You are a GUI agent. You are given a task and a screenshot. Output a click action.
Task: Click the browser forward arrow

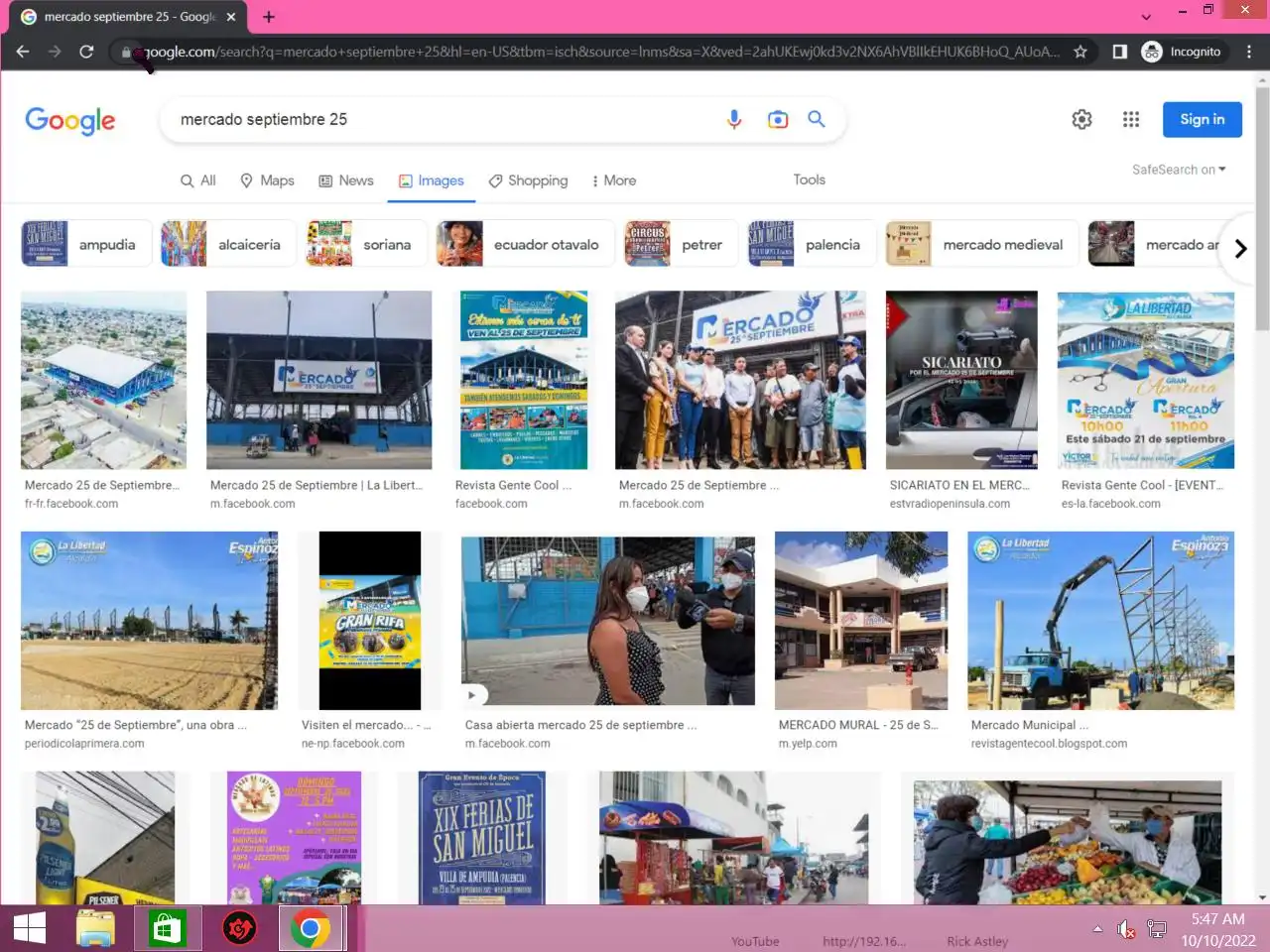pos(55,52)
